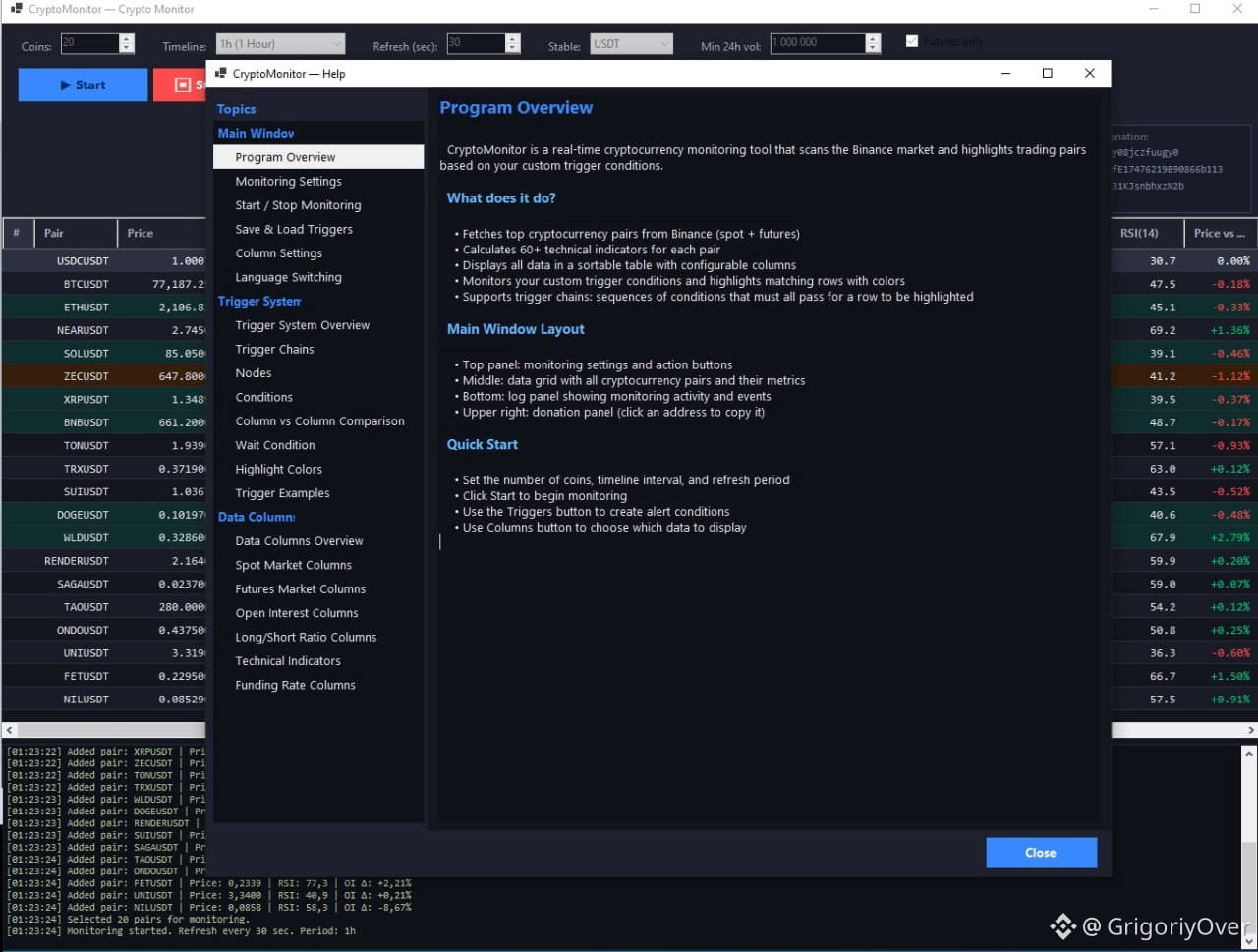1258x952 pixels.
Task: Sort the grid by the Price vs column header
Action: (x=1221, y=233)
